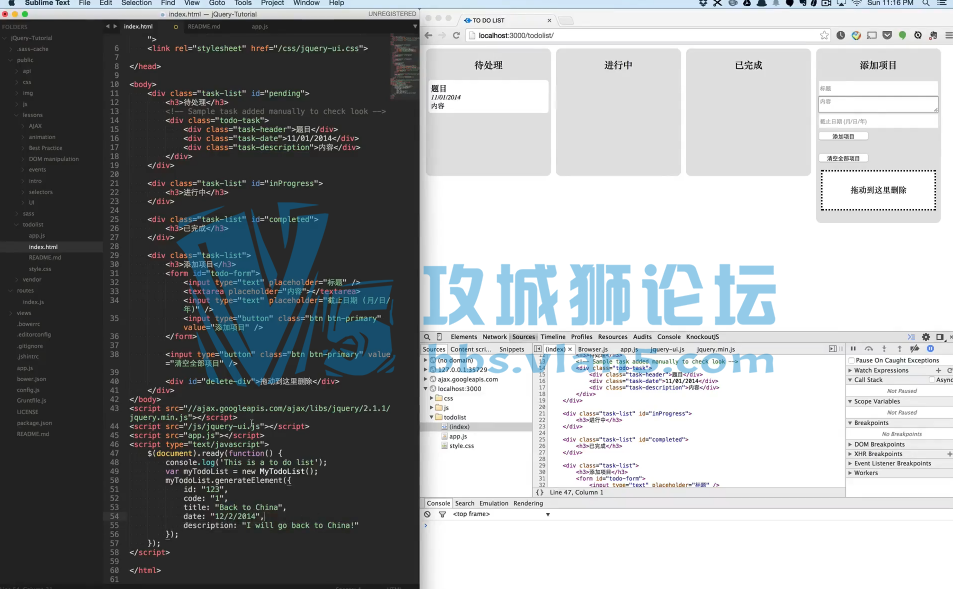This screenshot has height=589, width=953.
Task: Close the (index) source tab
Action: 570,350
